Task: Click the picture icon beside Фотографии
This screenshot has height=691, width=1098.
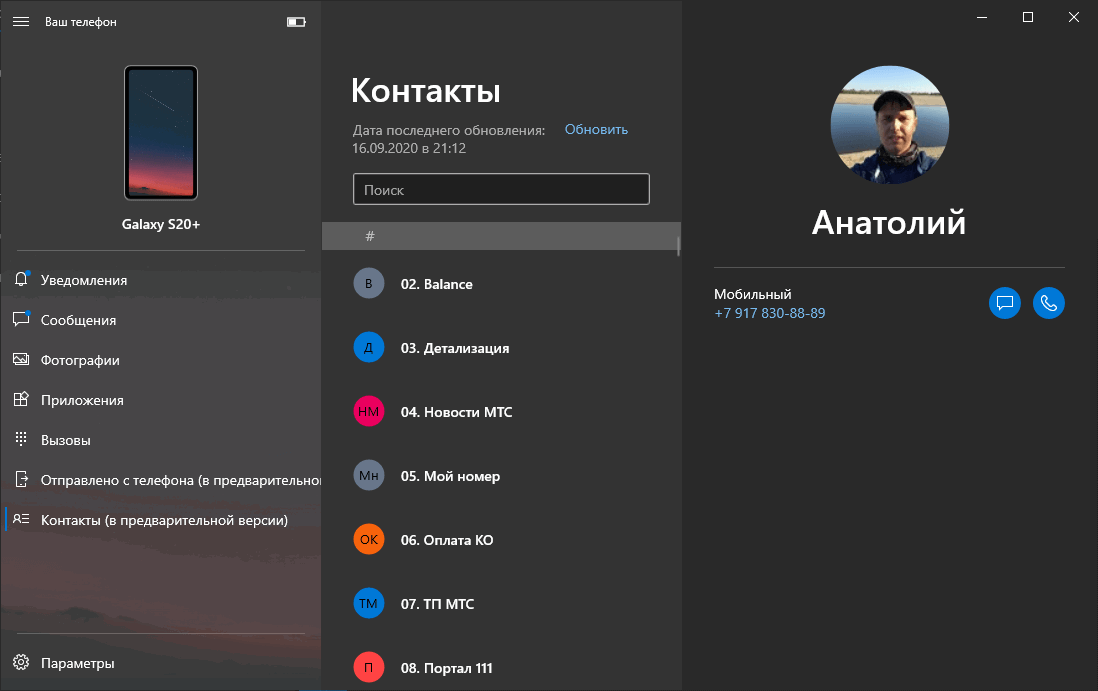Action: [x=21, y=359]
